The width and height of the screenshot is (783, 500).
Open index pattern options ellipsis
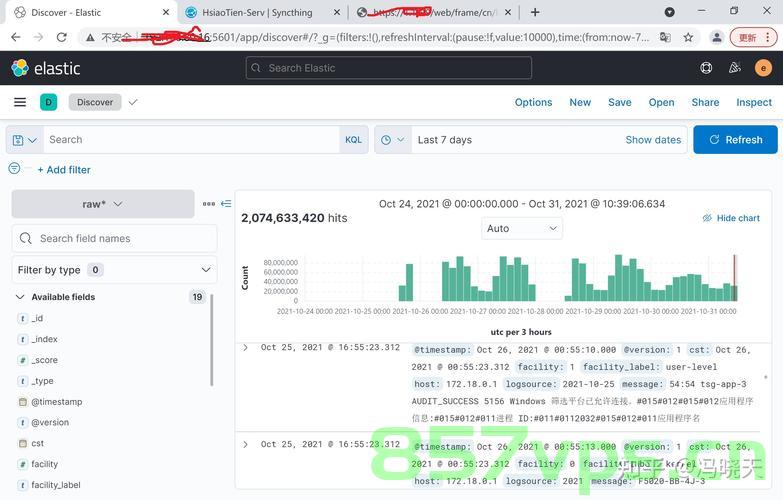(x=209, y=204)
